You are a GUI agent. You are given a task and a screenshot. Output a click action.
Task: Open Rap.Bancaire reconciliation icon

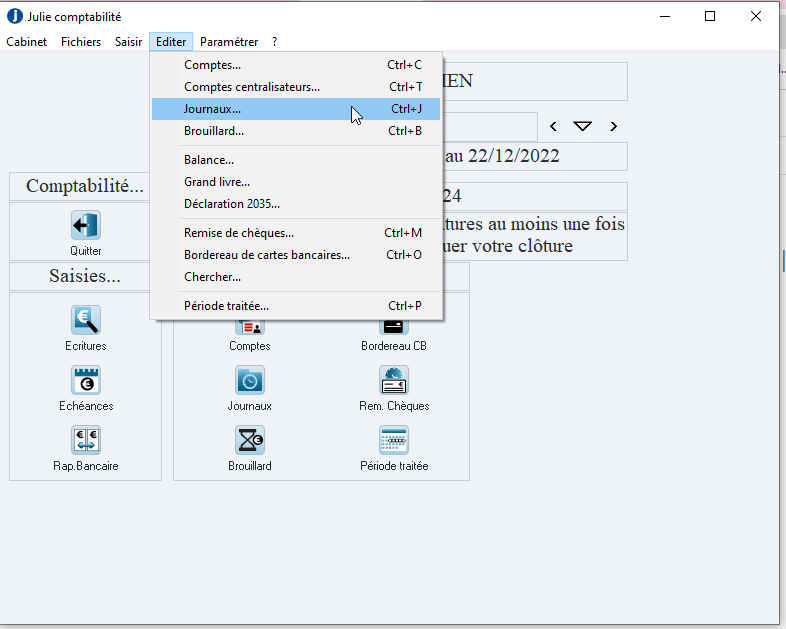click(86, 440)
